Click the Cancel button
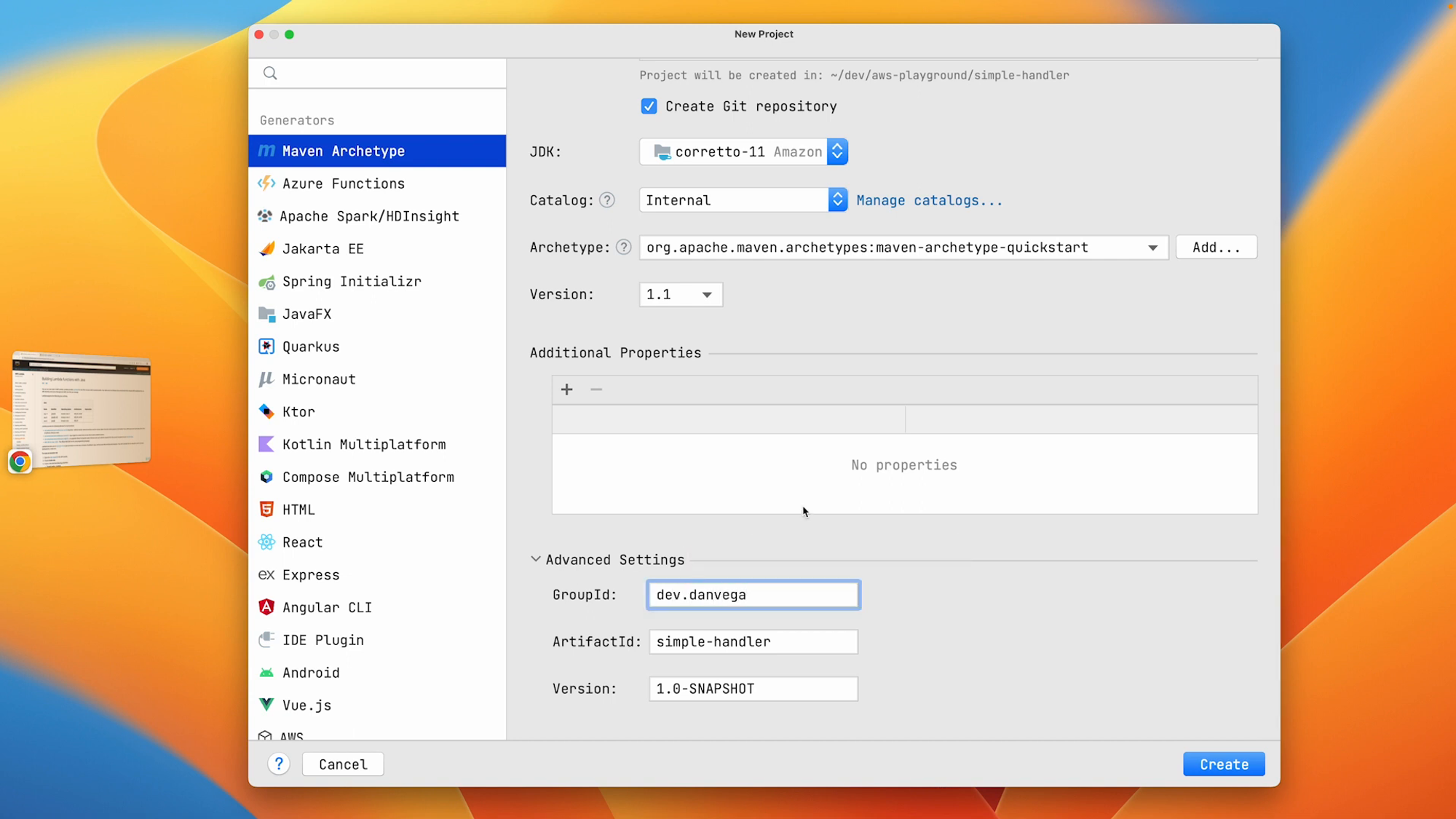Screen dimensions: 1456x819 343,764
